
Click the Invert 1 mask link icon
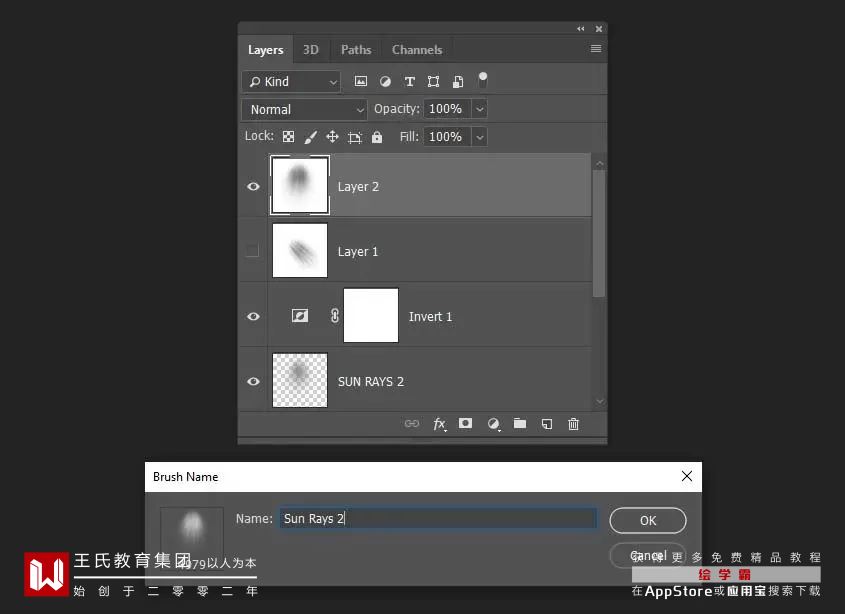tap(335, 315)
